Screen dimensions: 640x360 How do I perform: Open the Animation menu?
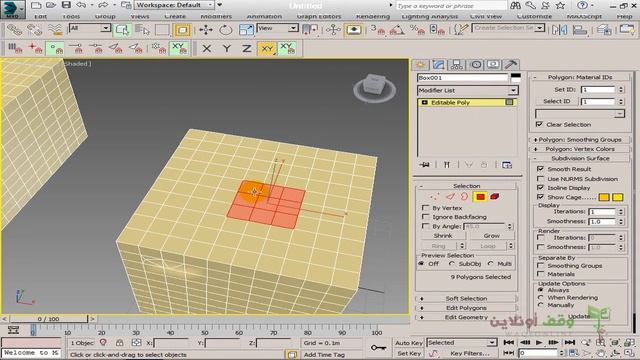click(264, 16)
